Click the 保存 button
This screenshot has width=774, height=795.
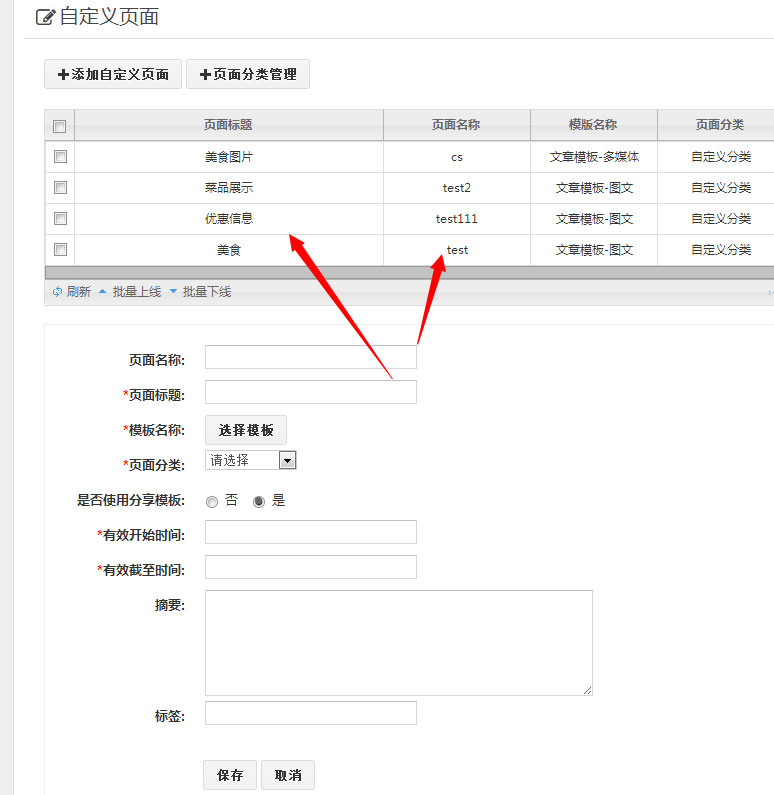point(230,775)
